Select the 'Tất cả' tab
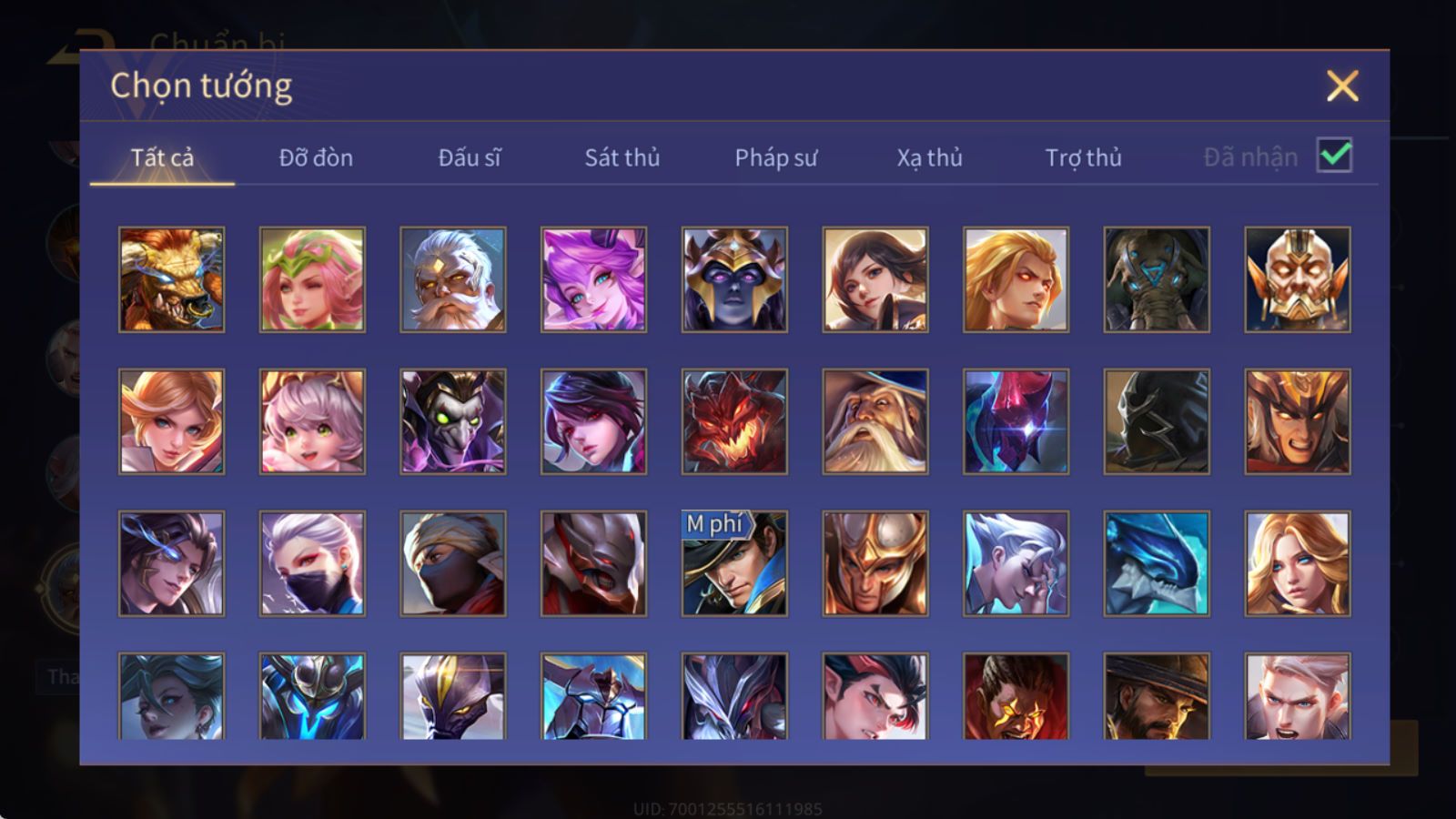The image size is (1456, 819). [162, 157]
